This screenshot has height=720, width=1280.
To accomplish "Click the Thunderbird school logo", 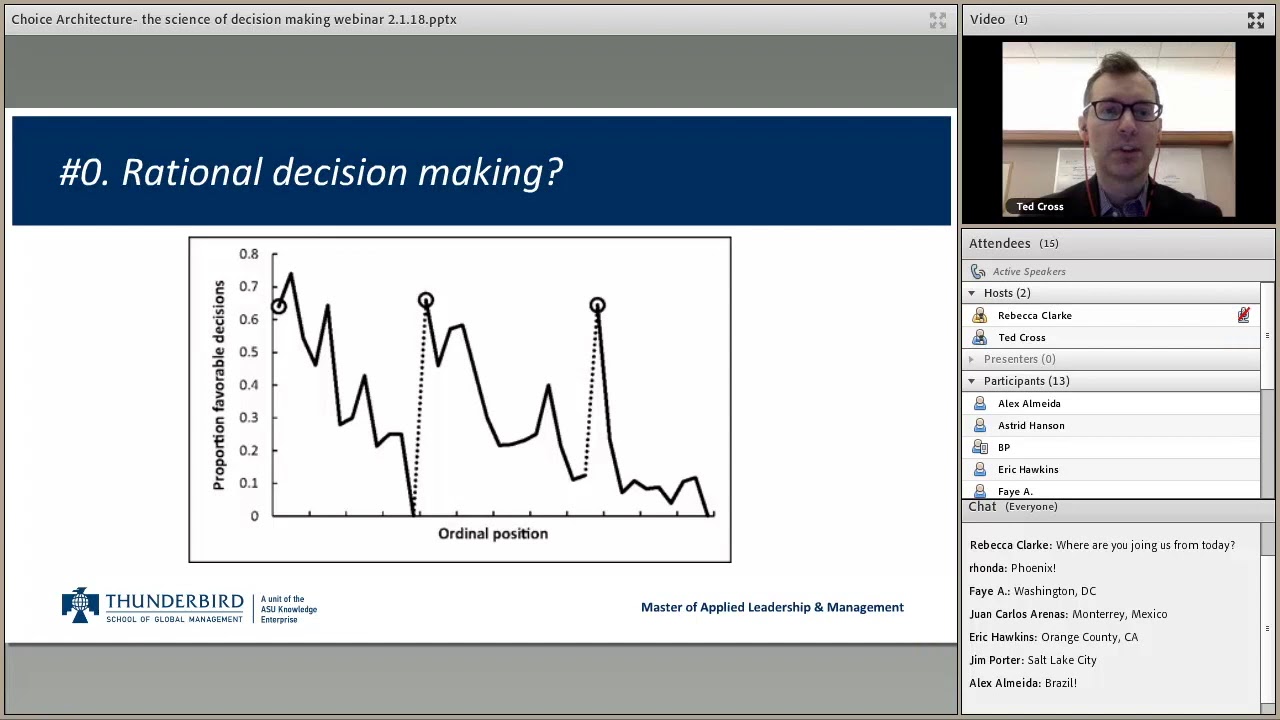I will tap(152, 606).
